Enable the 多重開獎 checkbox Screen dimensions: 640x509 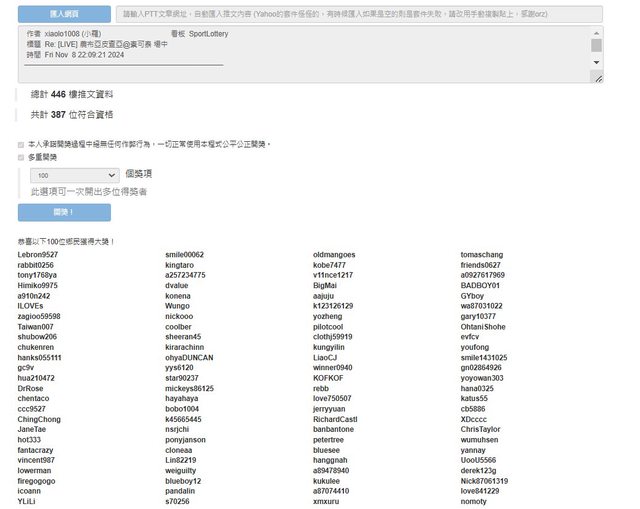21,157
